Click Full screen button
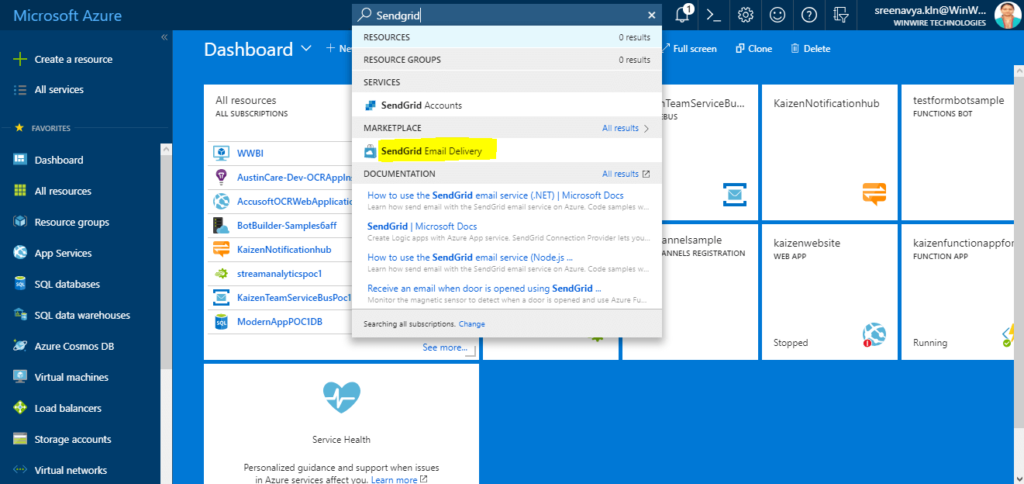1024x484 pixels. (x=689, y=49)
